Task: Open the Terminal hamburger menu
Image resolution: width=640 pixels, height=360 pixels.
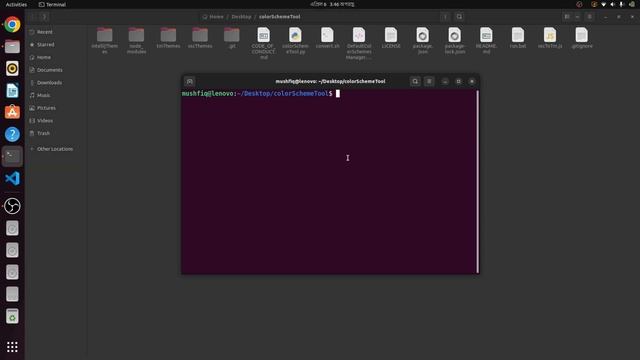Action: coord(429,81)
